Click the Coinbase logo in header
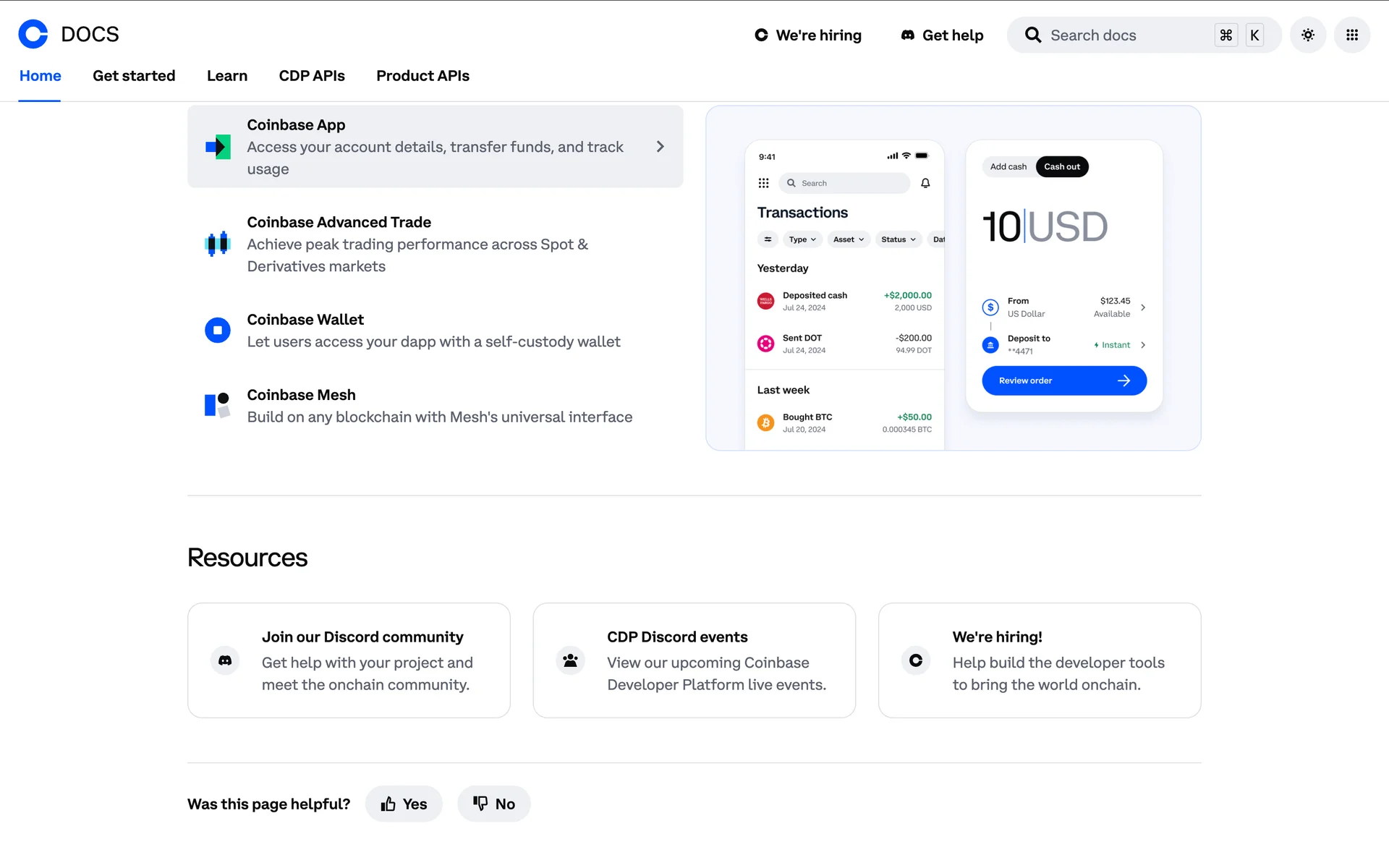 (33, 34)
